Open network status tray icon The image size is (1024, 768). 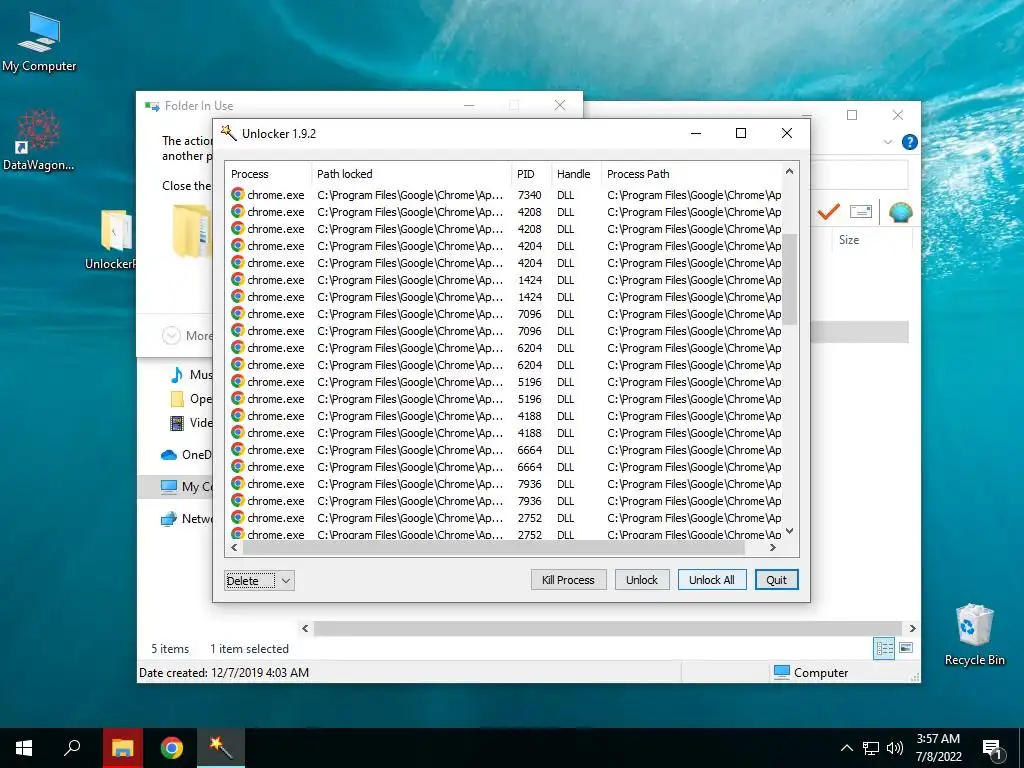[x=871, y=748]
